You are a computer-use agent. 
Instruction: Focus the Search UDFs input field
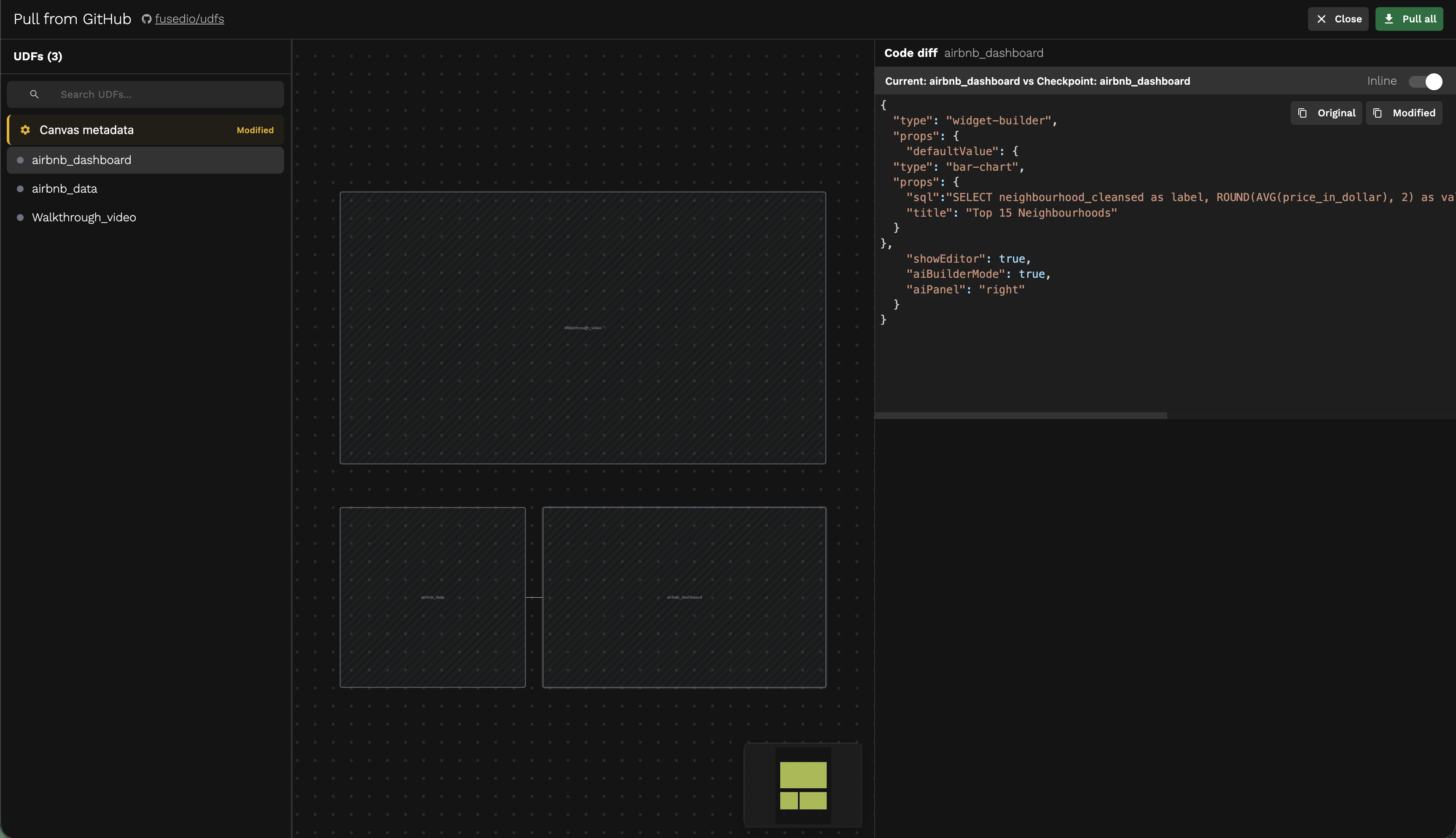[x=145, y=94]
